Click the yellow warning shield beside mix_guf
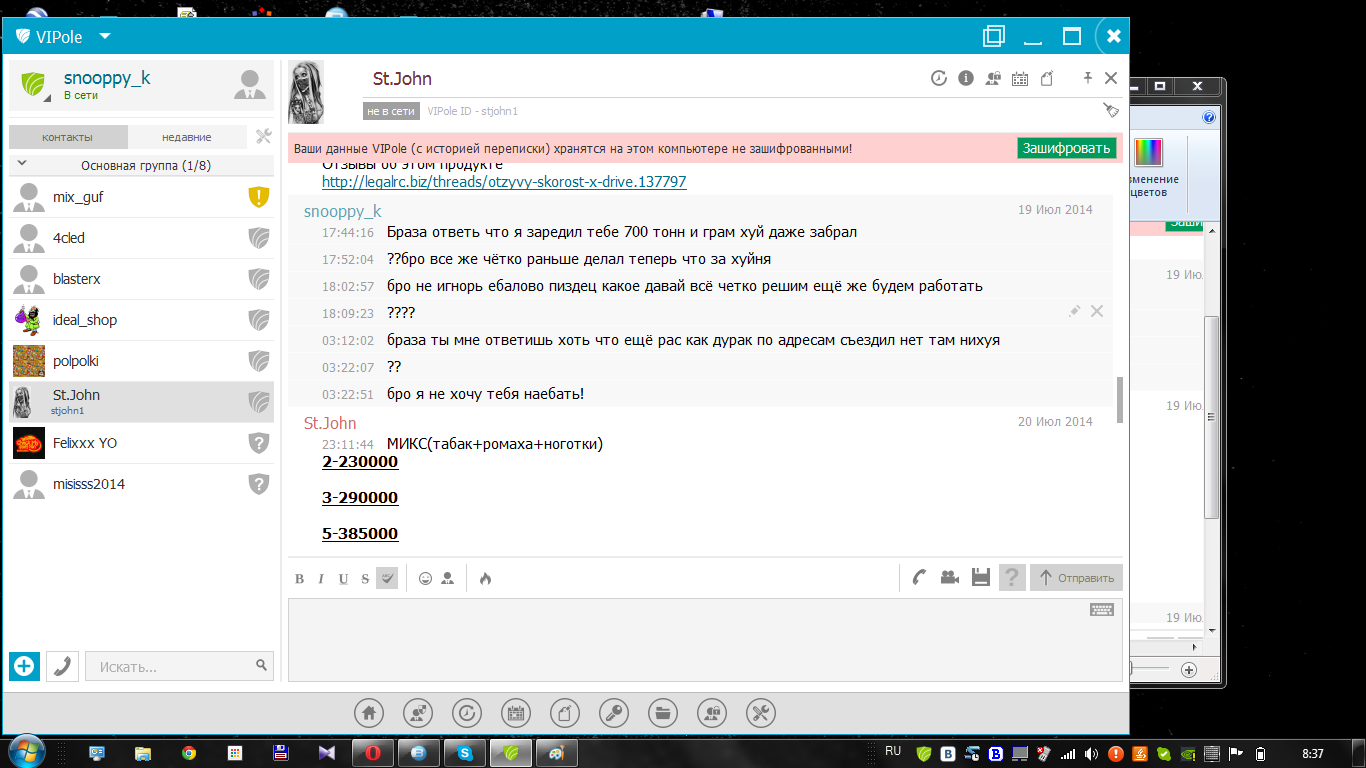1366x768 pixels. [259, 197]
